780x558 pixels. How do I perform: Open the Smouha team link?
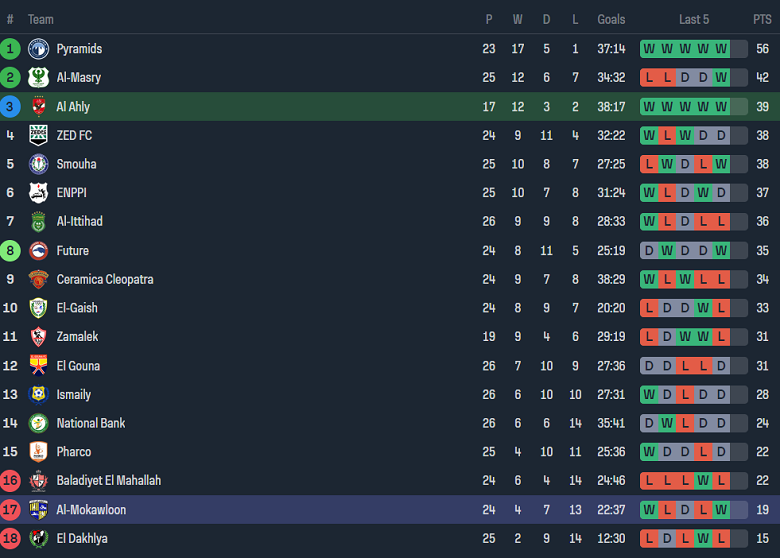coord(76,164)
